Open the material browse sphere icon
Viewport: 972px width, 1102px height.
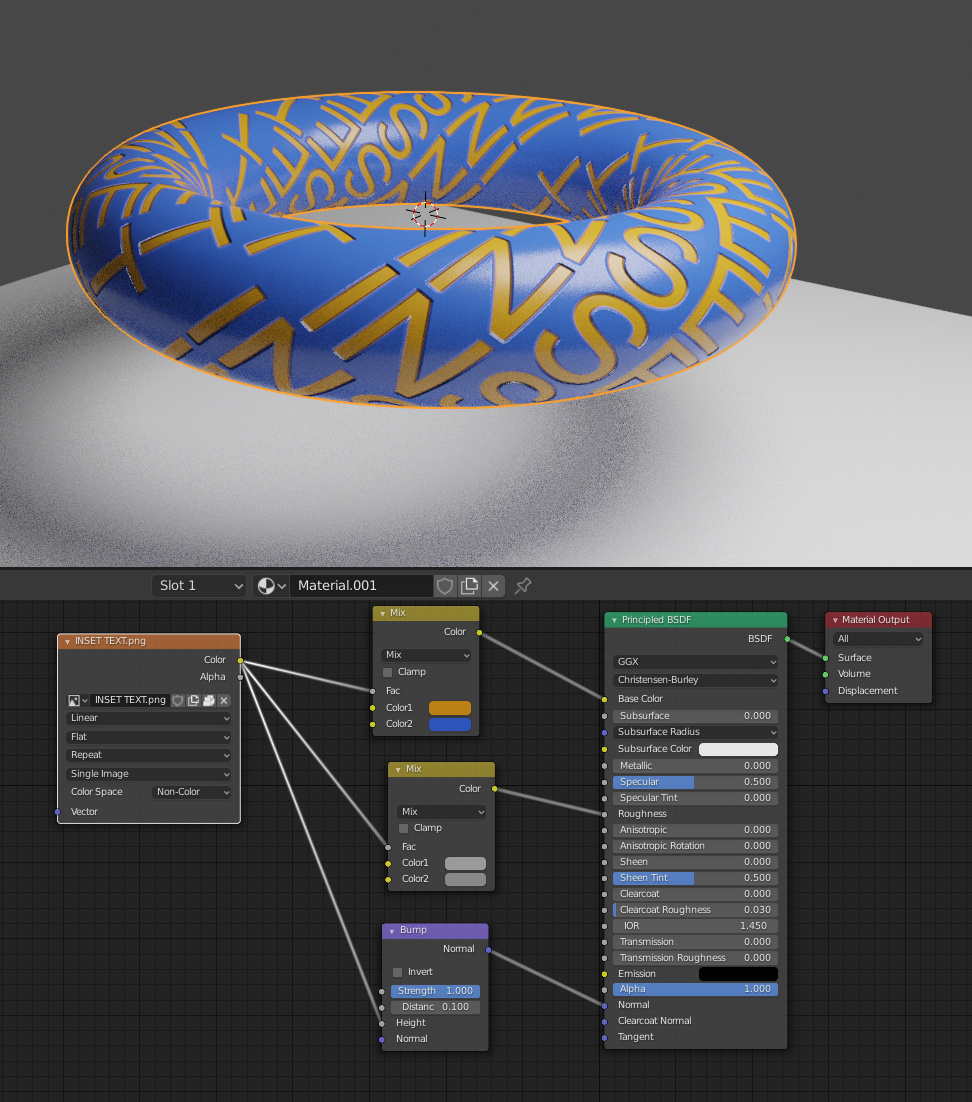271,585
